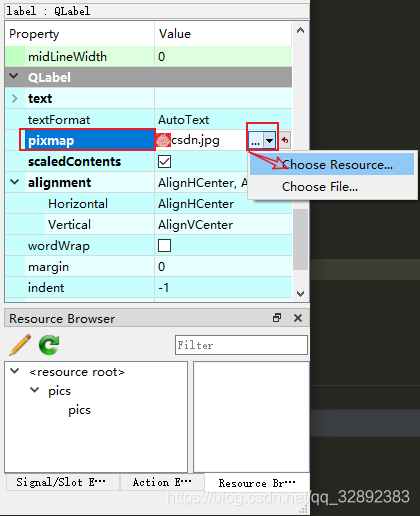Image resolution: width=420 pixels, height=516 pixels.
Task: Click the indent value -1
Action: click(163, 288)
